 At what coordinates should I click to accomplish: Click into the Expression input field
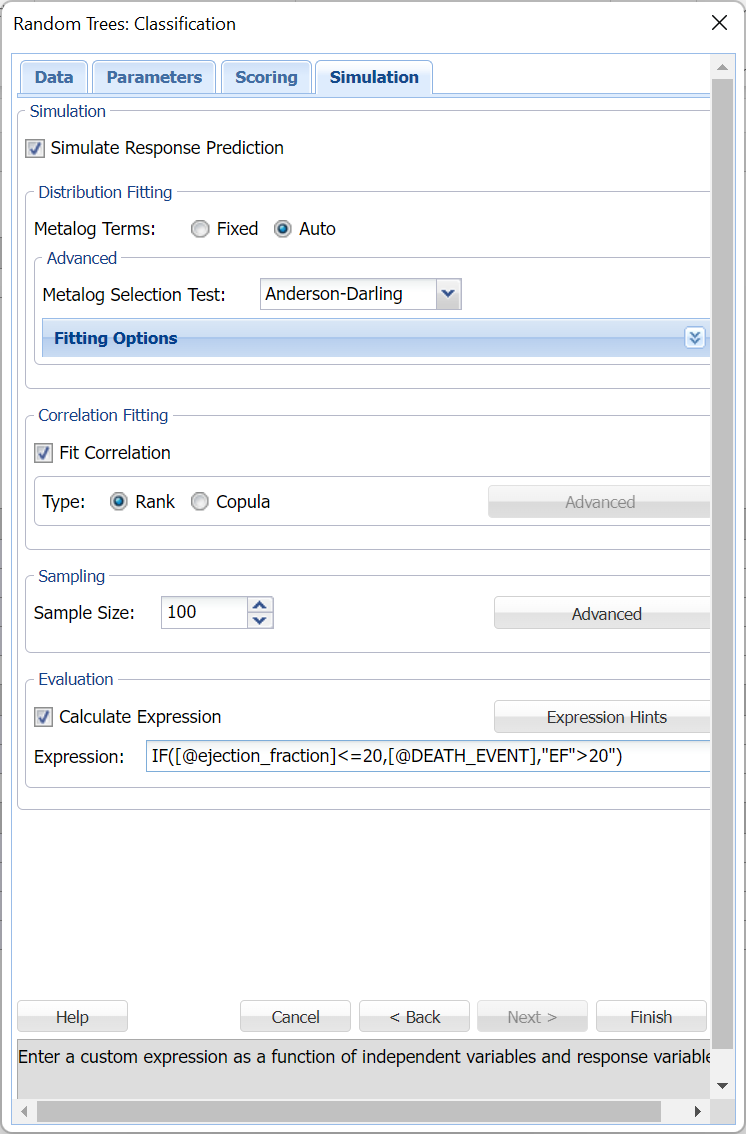(x=428, y=757)
